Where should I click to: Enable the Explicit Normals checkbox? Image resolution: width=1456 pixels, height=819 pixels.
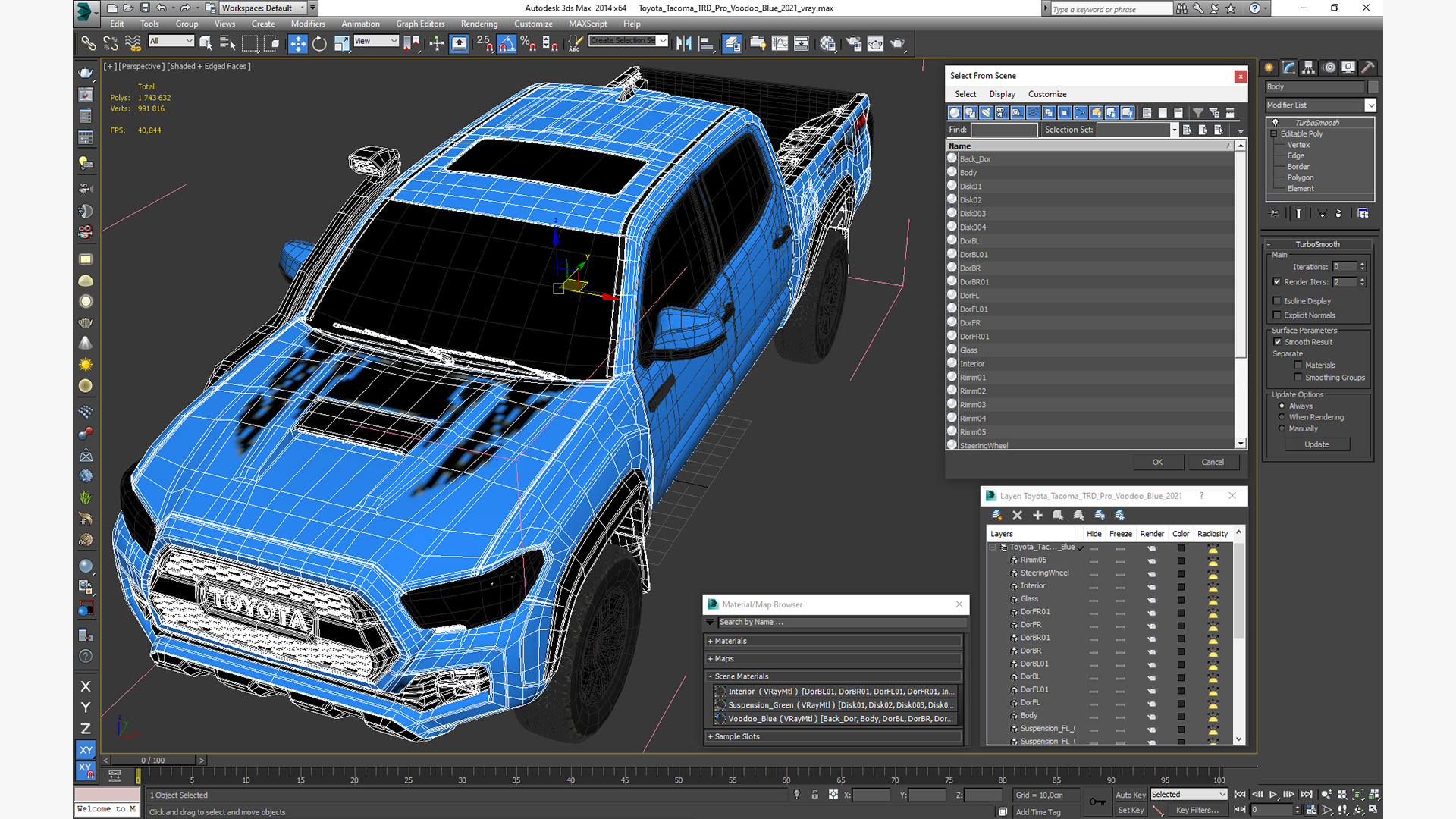pos(1278,315)
